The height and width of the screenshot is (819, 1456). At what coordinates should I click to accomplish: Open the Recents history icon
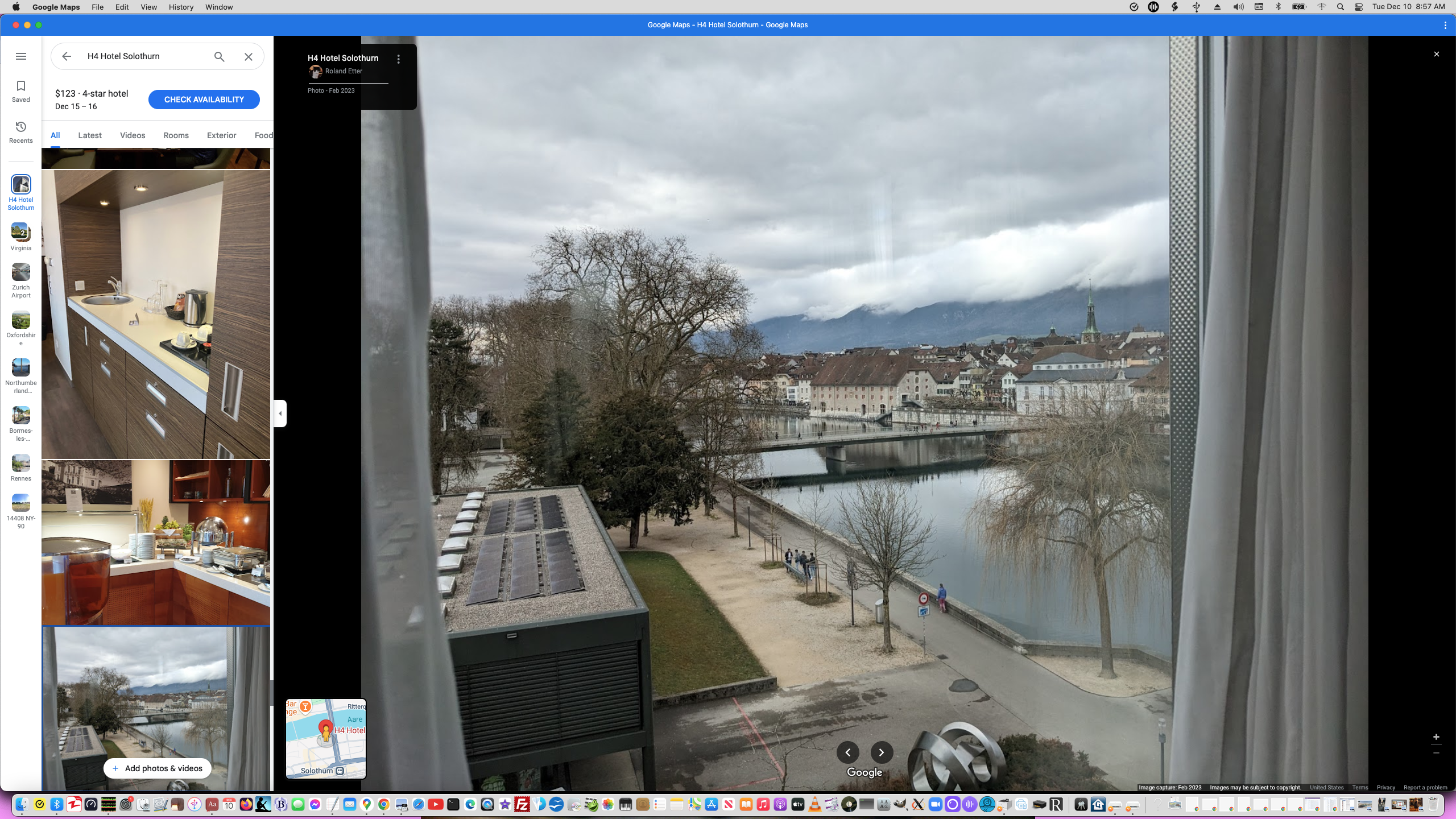pos(21,127)
